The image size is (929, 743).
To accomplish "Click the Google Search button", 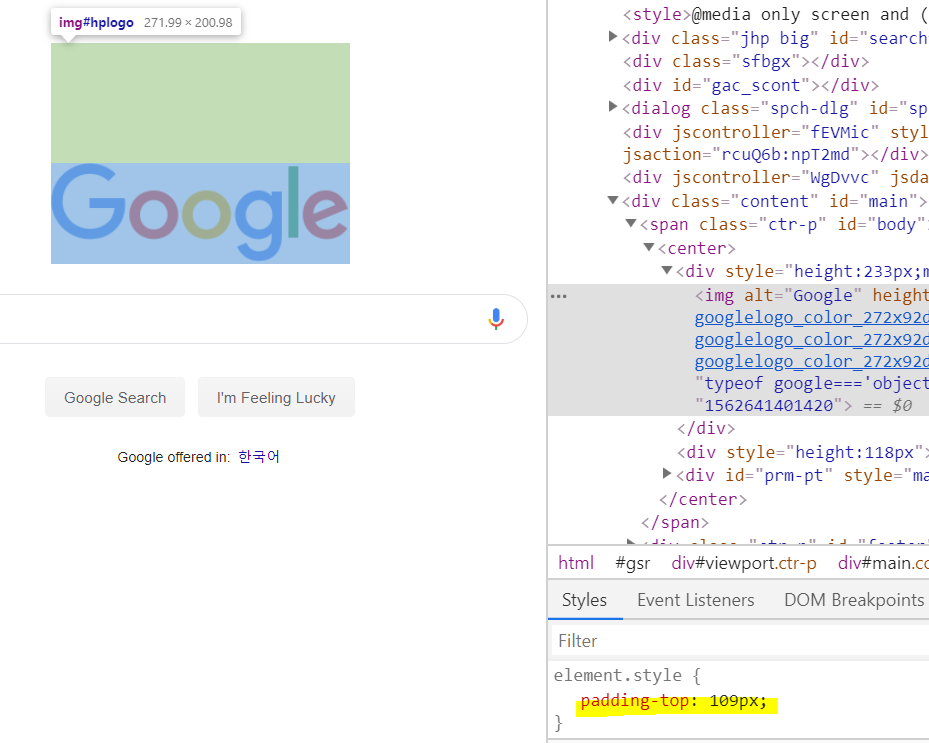I will tap(115, 397).
